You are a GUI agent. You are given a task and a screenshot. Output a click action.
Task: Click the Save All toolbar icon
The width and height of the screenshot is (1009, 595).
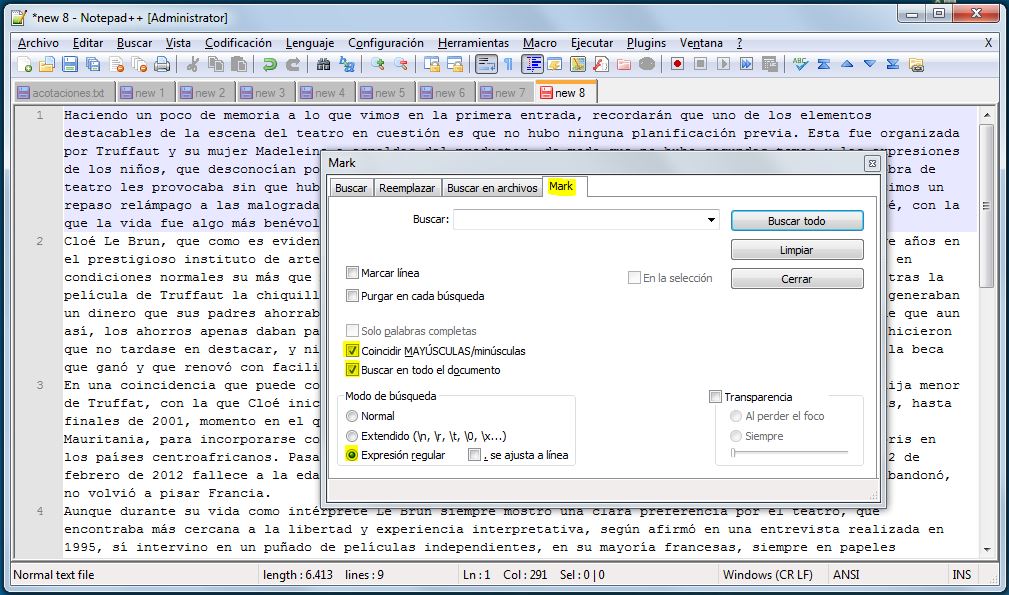tap(93, 64)
